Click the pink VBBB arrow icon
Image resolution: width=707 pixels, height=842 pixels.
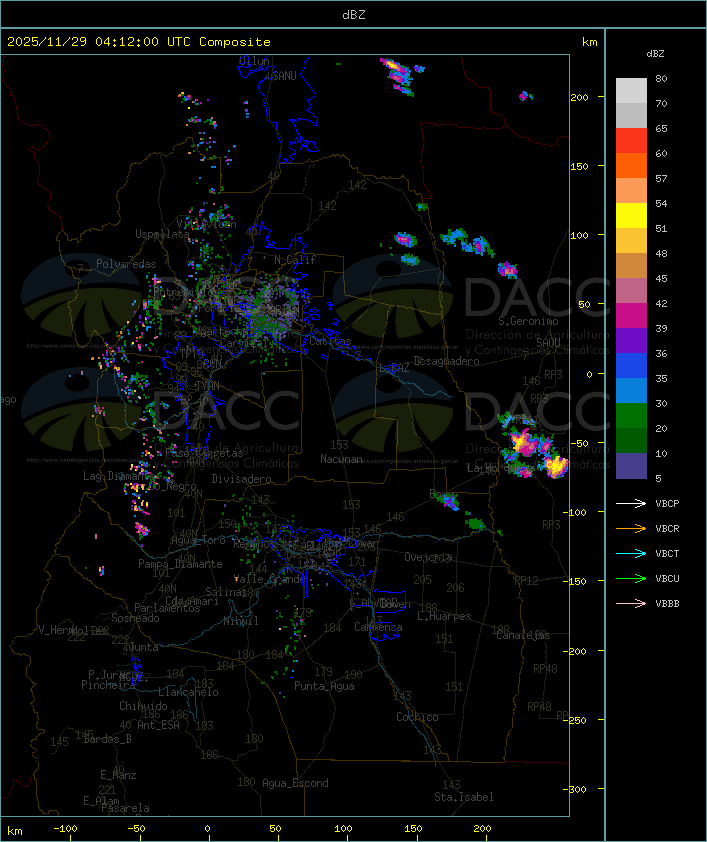click(x=631, y=604)
